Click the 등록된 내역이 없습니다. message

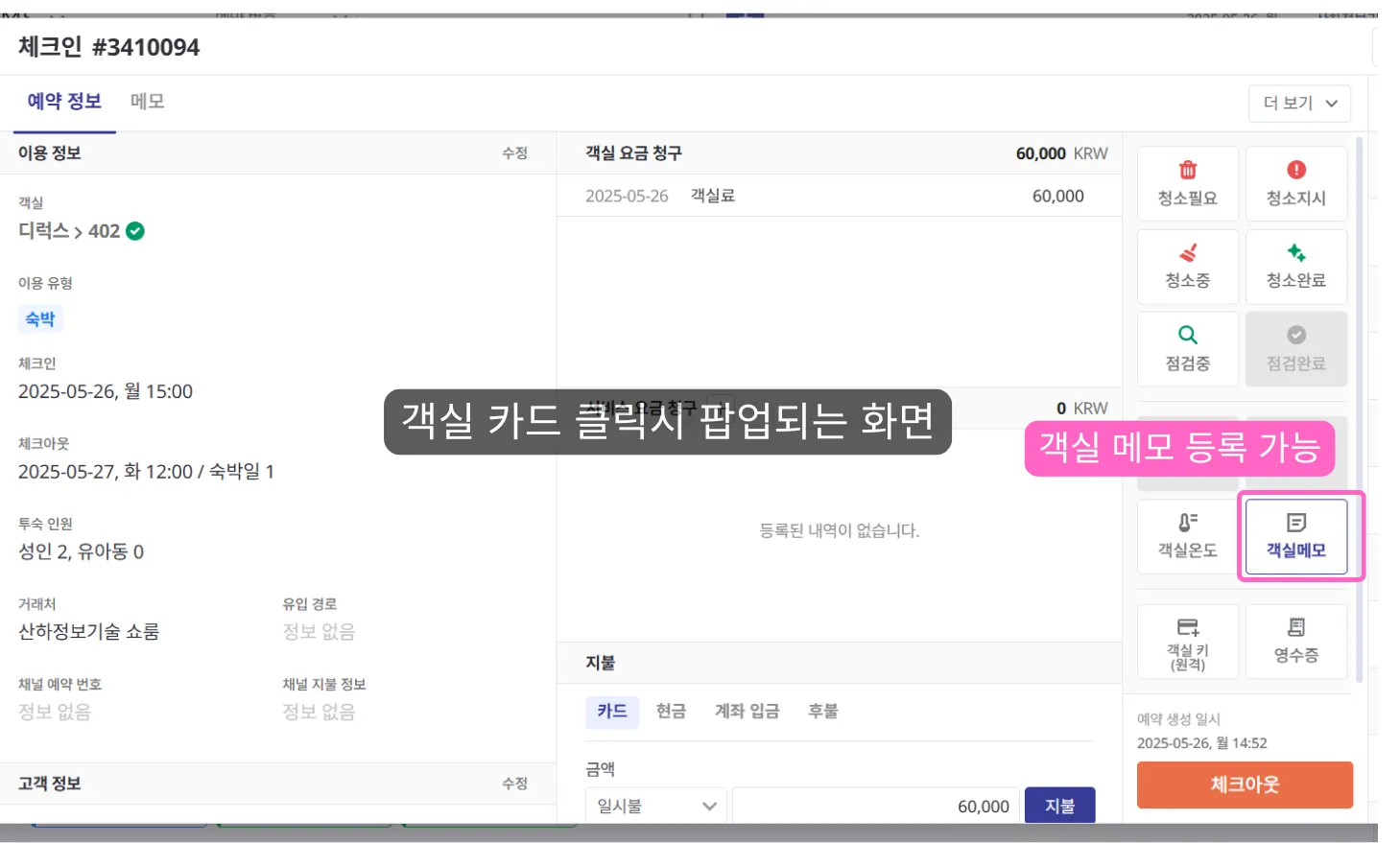pos(840,530)
